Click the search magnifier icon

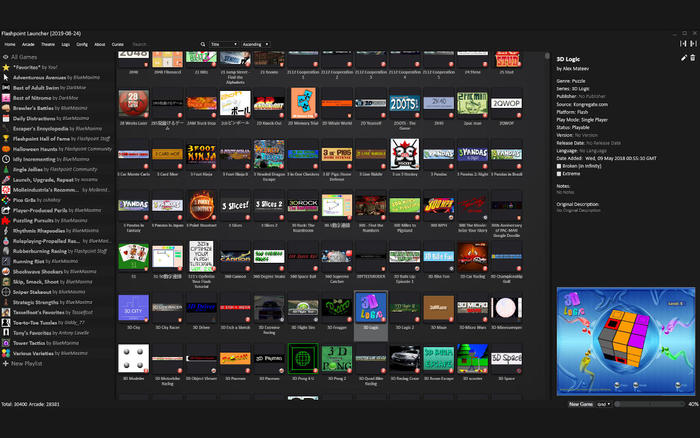coord(204,44)
